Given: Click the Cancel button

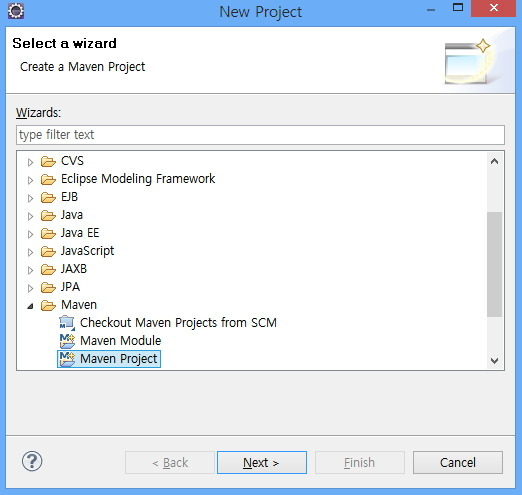Looking at the screenshot, I should pyautogui.click(x=458, y=462).
